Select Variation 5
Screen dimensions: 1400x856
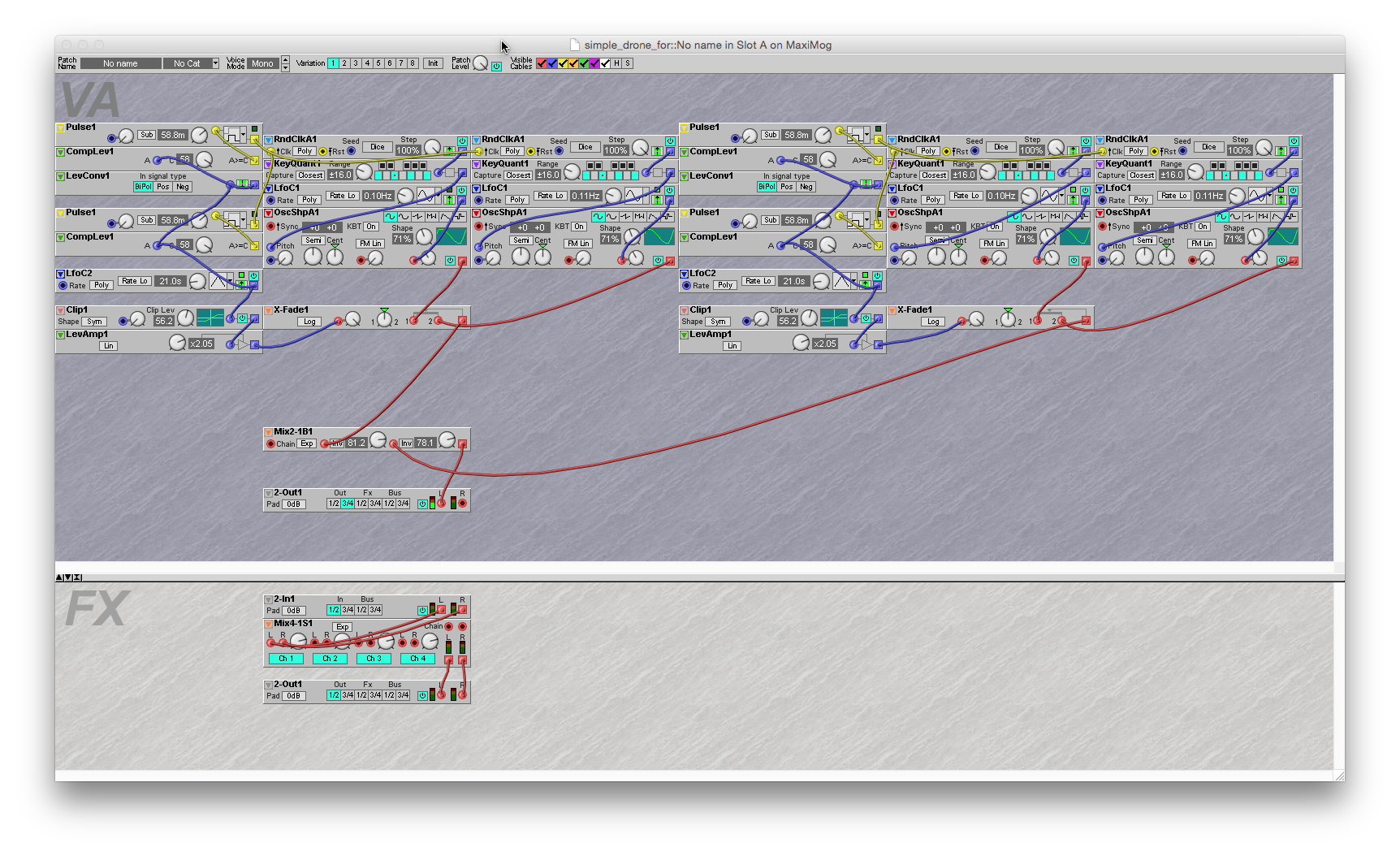click(x=378, y=63)
